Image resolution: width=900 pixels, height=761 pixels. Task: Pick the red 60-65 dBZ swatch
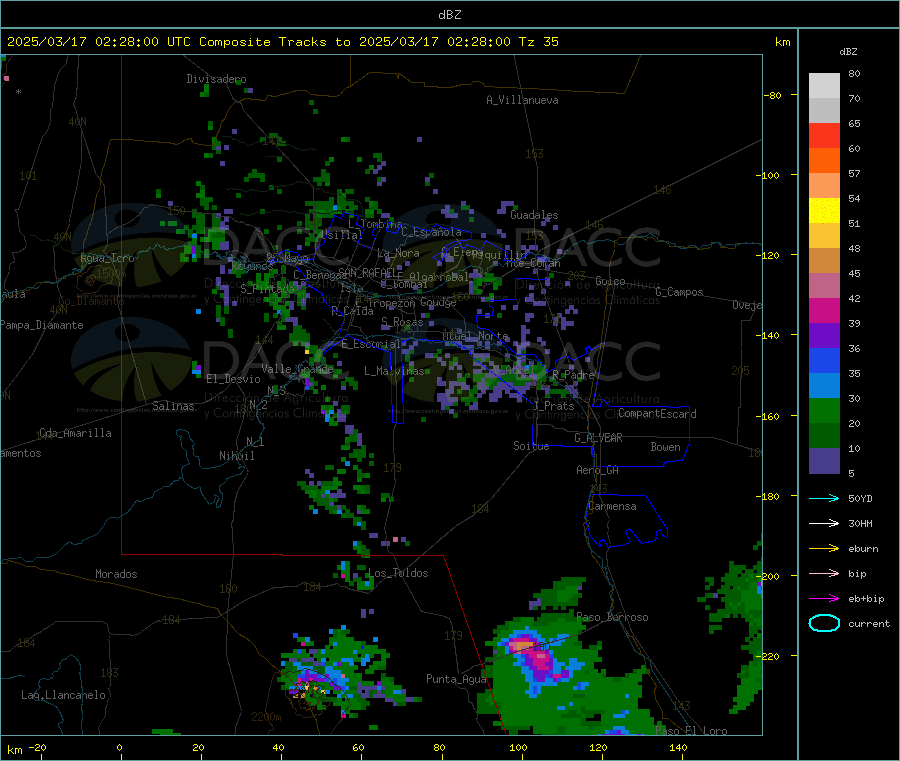coord(824,135)
